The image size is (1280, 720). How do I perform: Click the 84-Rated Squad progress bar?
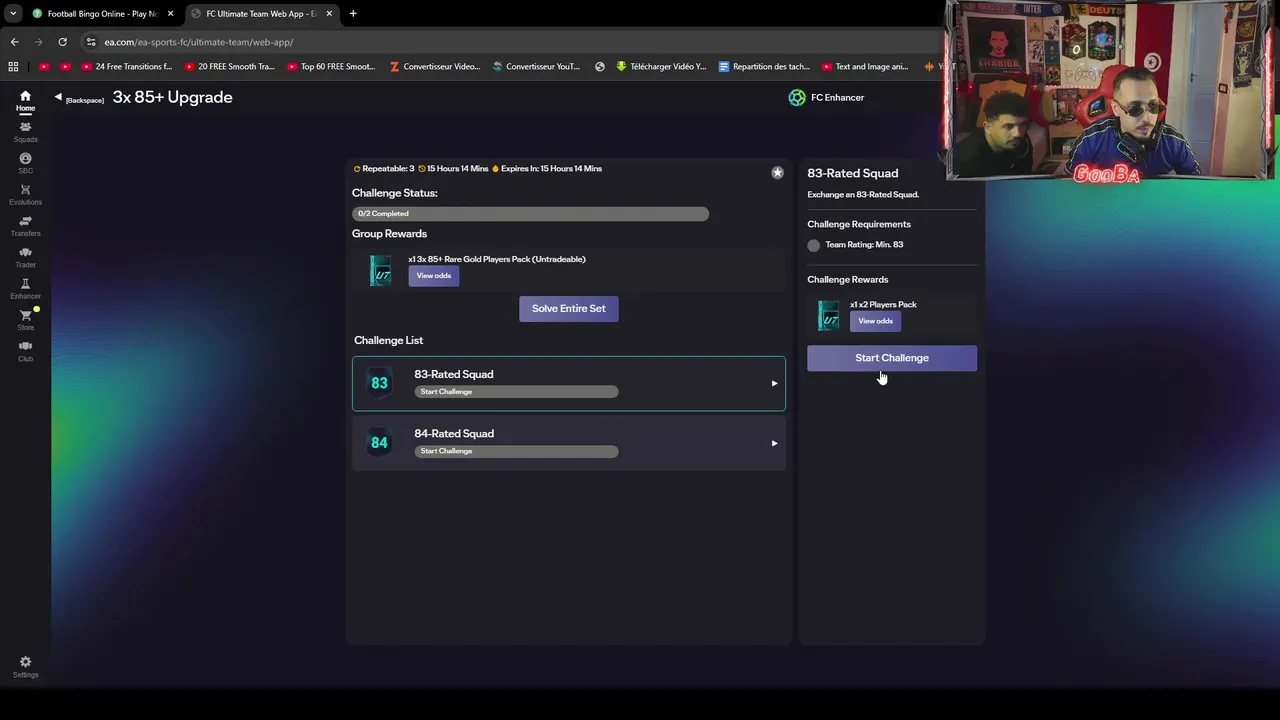click(516, 451)
